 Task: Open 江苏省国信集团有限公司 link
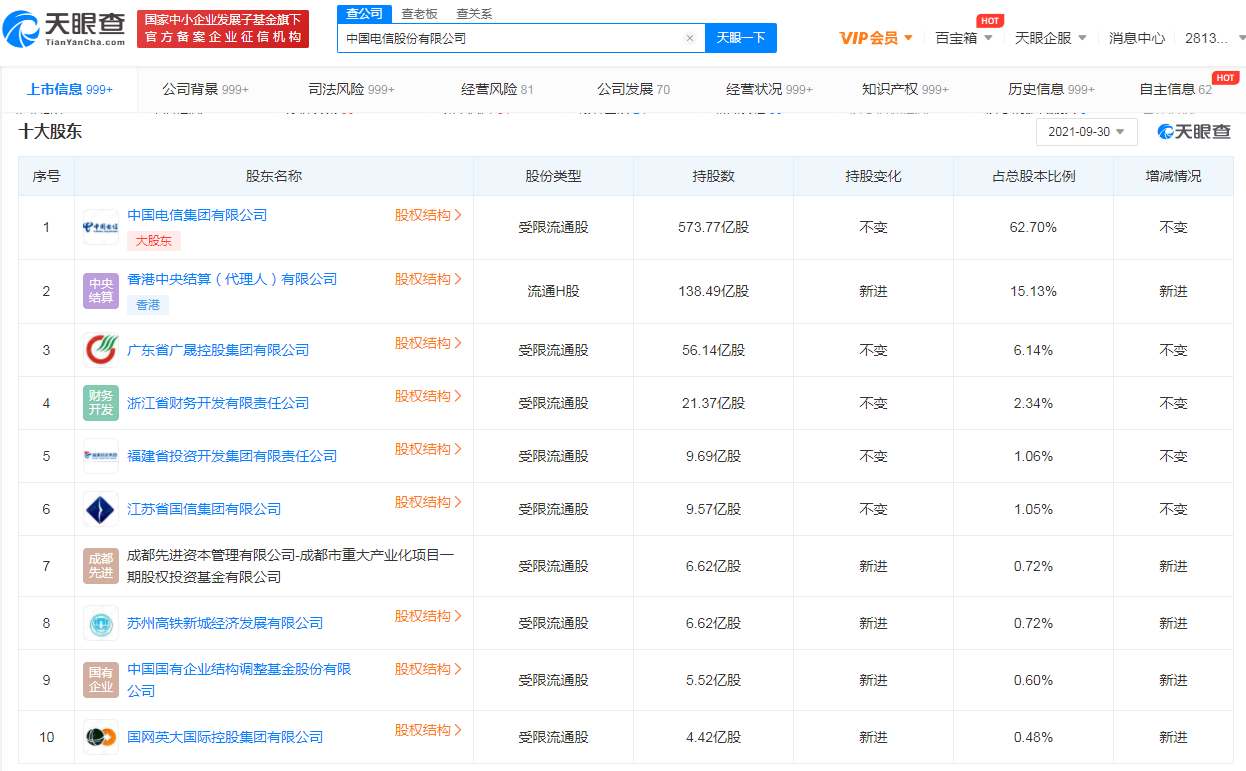[204, 509]
